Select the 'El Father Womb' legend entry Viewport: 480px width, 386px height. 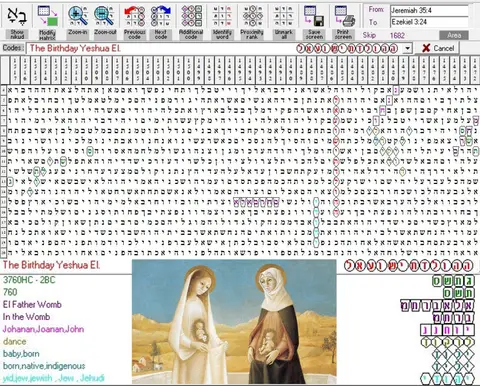(32, 304)
